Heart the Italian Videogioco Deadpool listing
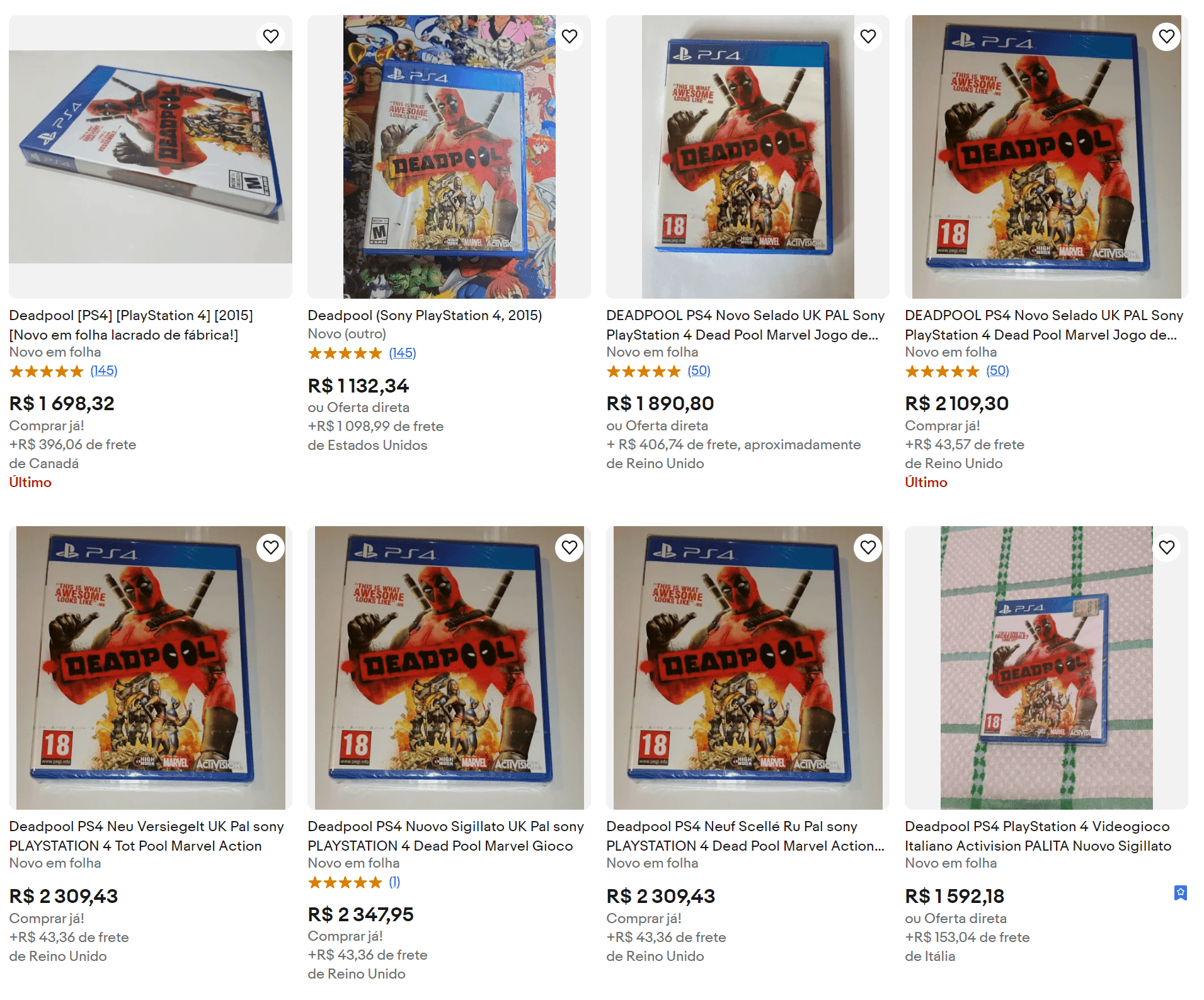The height and width of the screenshot is (1000, 1204). click(x=1167, y=548)
